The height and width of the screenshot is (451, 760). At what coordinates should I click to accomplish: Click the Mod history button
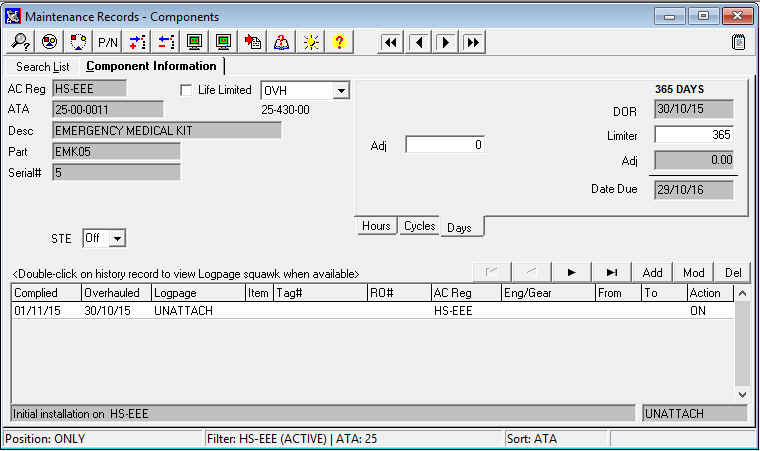[693, 273]
